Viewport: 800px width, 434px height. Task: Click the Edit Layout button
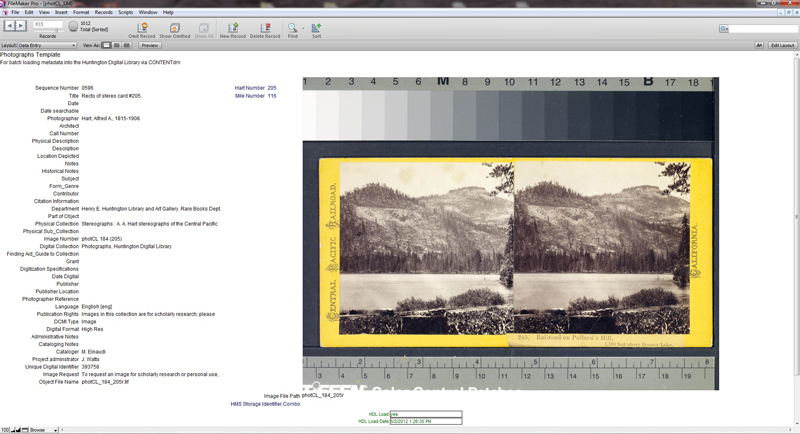tap(782, 45)
